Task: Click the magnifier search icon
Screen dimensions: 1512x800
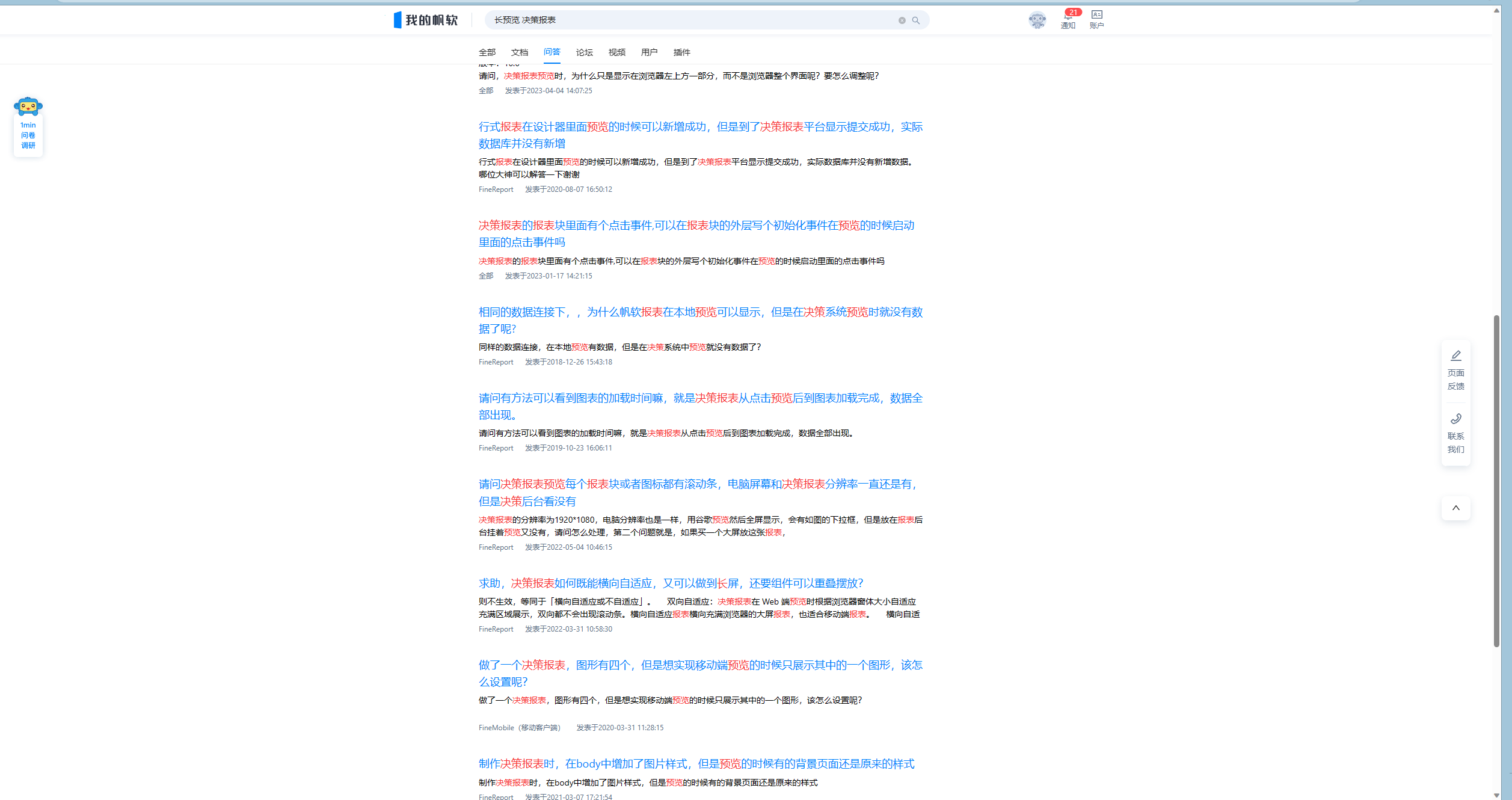Action: pos(916,20)
